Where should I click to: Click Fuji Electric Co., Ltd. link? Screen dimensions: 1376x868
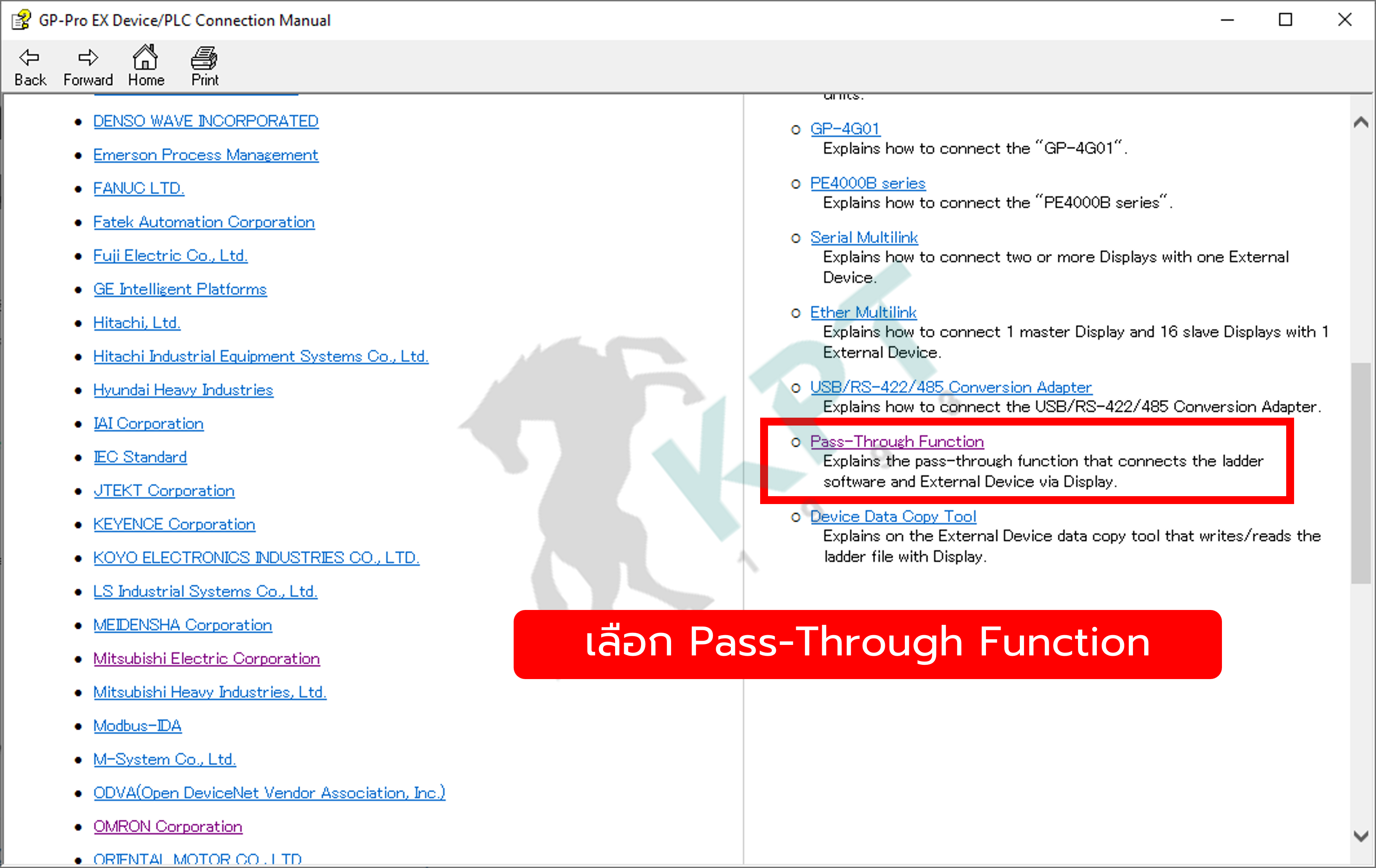pos(170,255)
